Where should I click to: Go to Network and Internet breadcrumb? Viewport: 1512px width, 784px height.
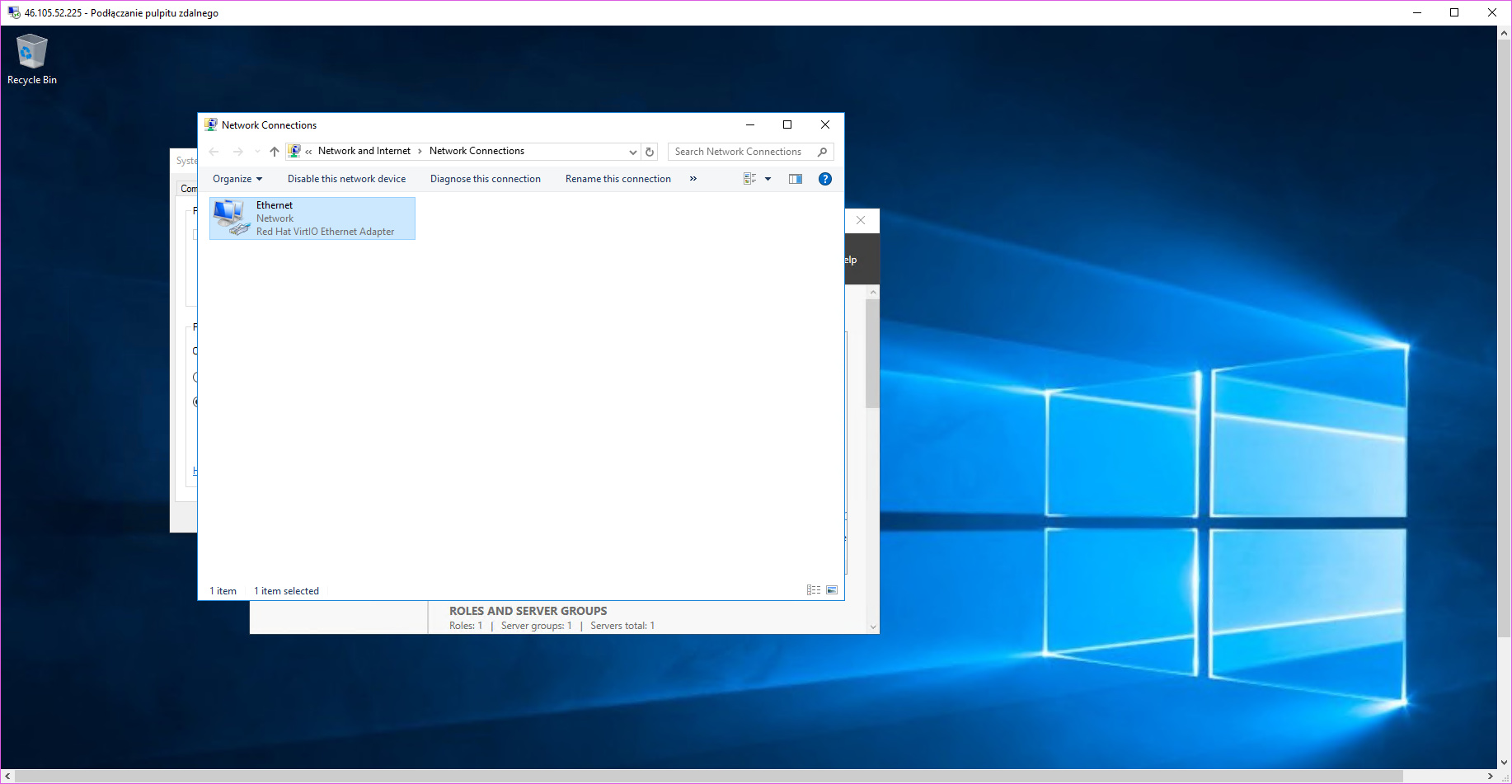364,151
